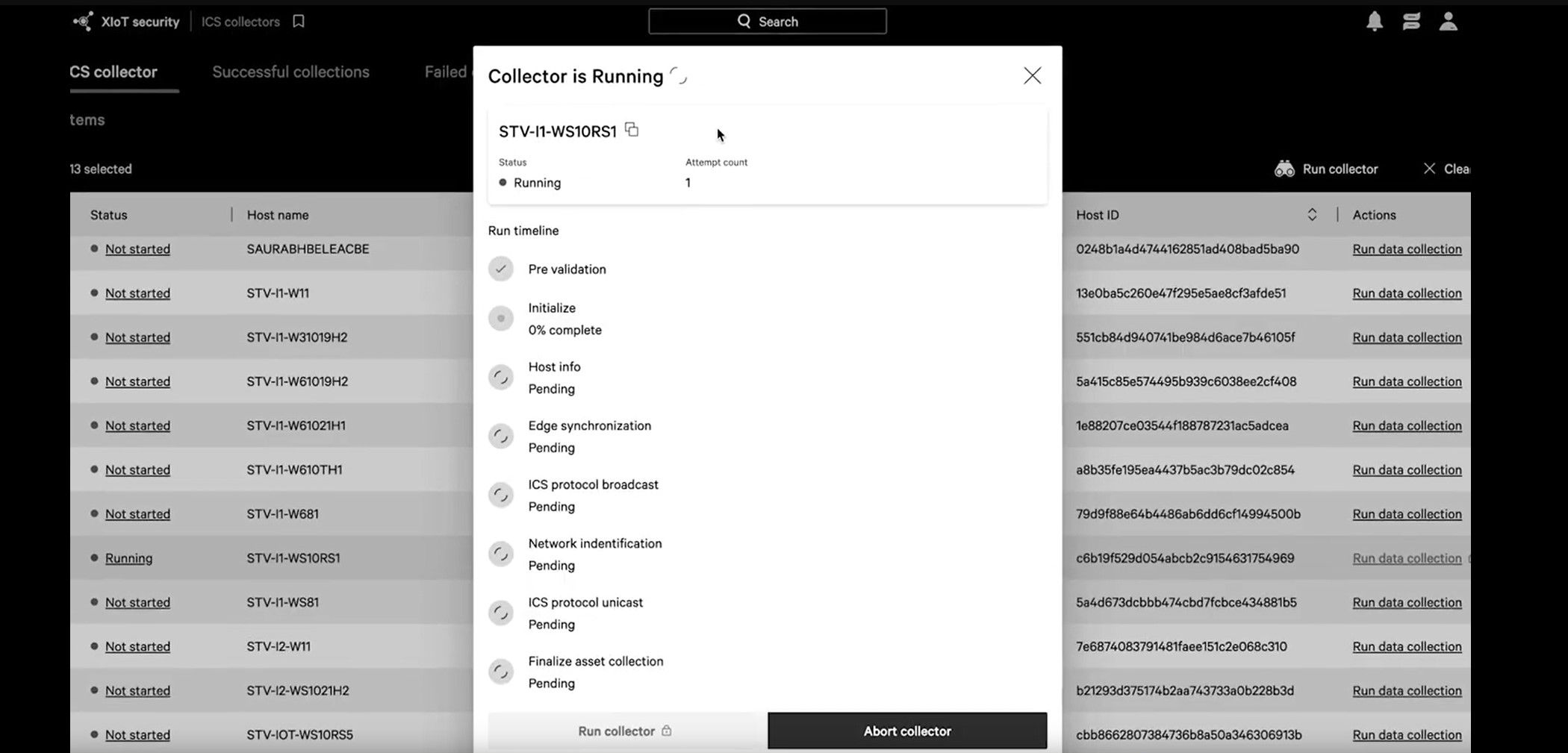This screenshot has width=1568, height=753.
Task: Click the Finalize asset collection pending icon
Action: click(501, 672)
